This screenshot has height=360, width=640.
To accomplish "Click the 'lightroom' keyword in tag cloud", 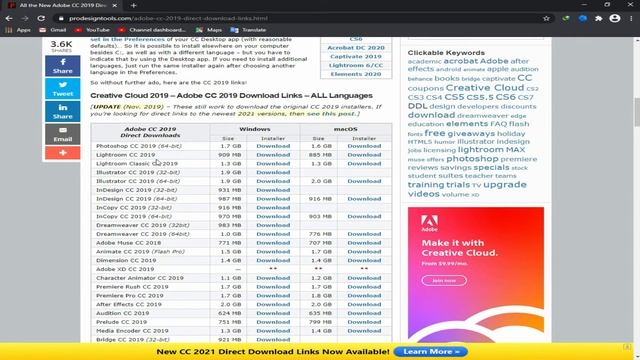I will 480,149.
